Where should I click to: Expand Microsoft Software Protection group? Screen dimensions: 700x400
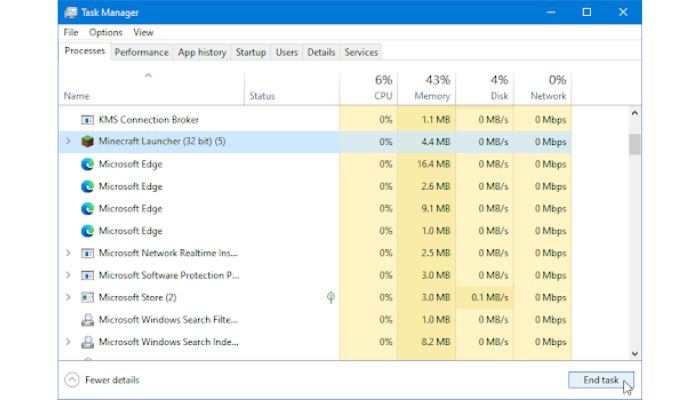click(x=68, y=275)
